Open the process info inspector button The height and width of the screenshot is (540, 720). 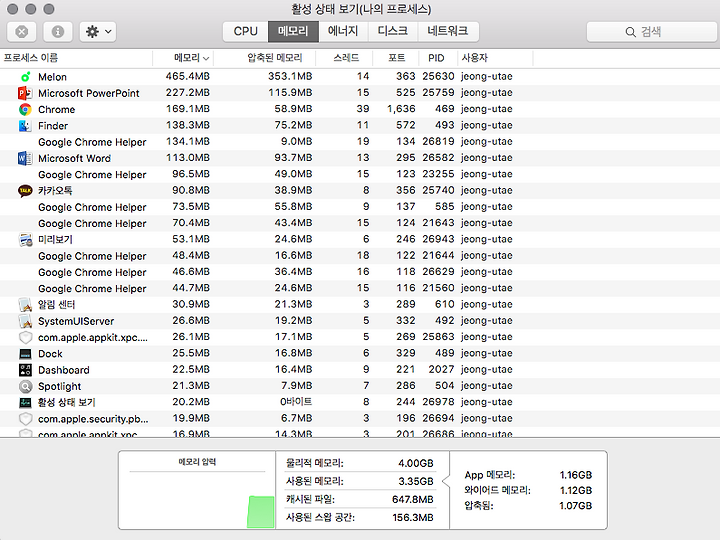[x=57, y=32]
